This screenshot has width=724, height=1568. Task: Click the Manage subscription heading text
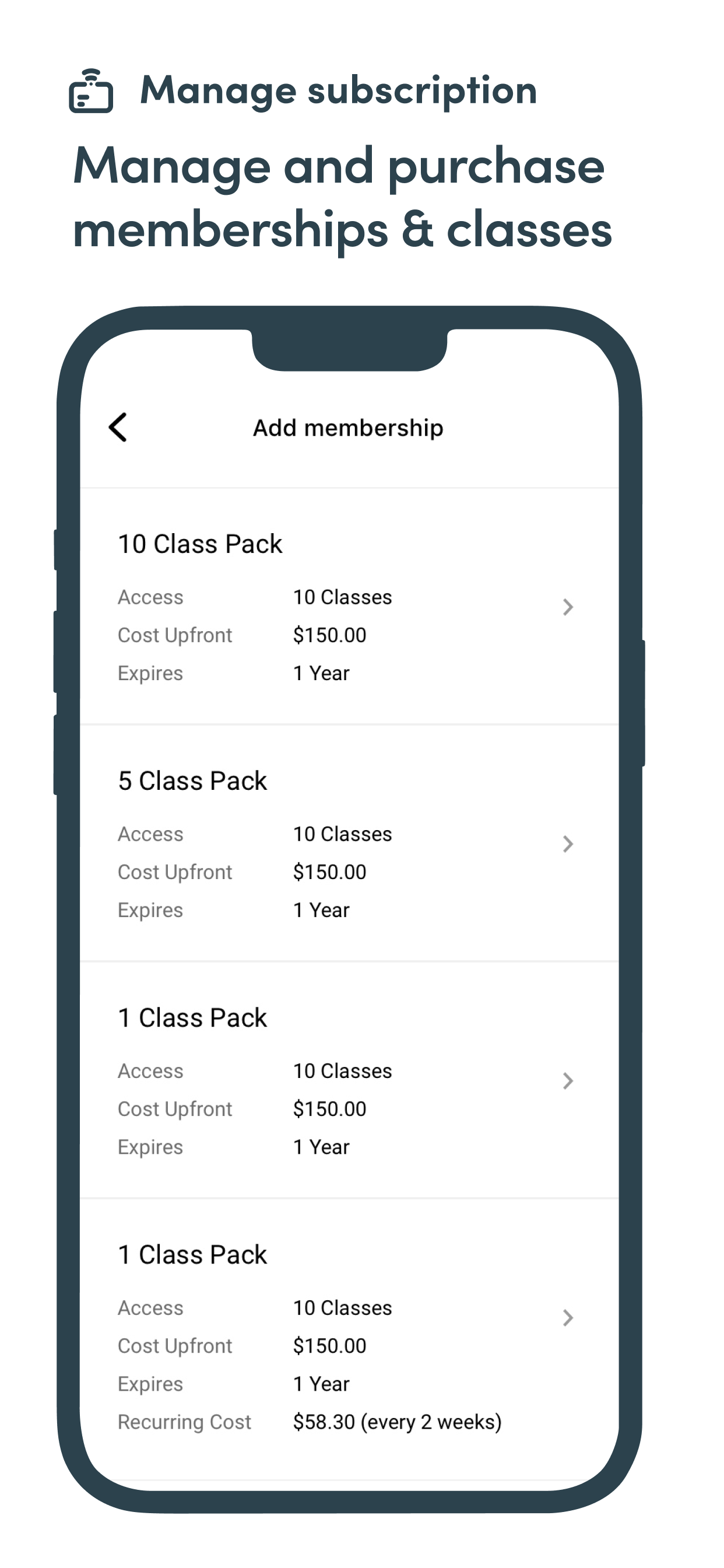pyautogui.click(x=338, y=90)
